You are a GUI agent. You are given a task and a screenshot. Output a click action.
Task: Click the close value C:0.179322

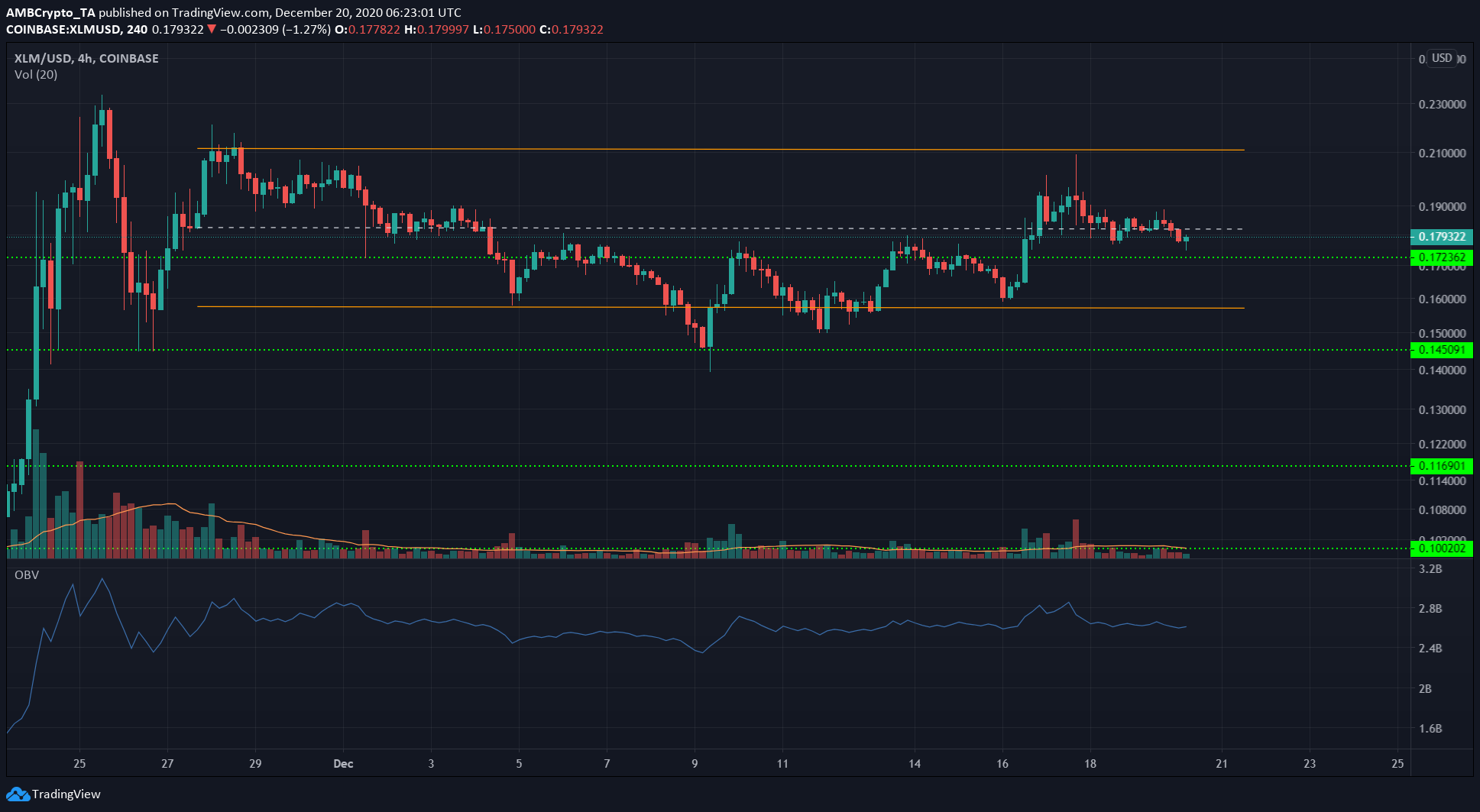click(572, 30)
